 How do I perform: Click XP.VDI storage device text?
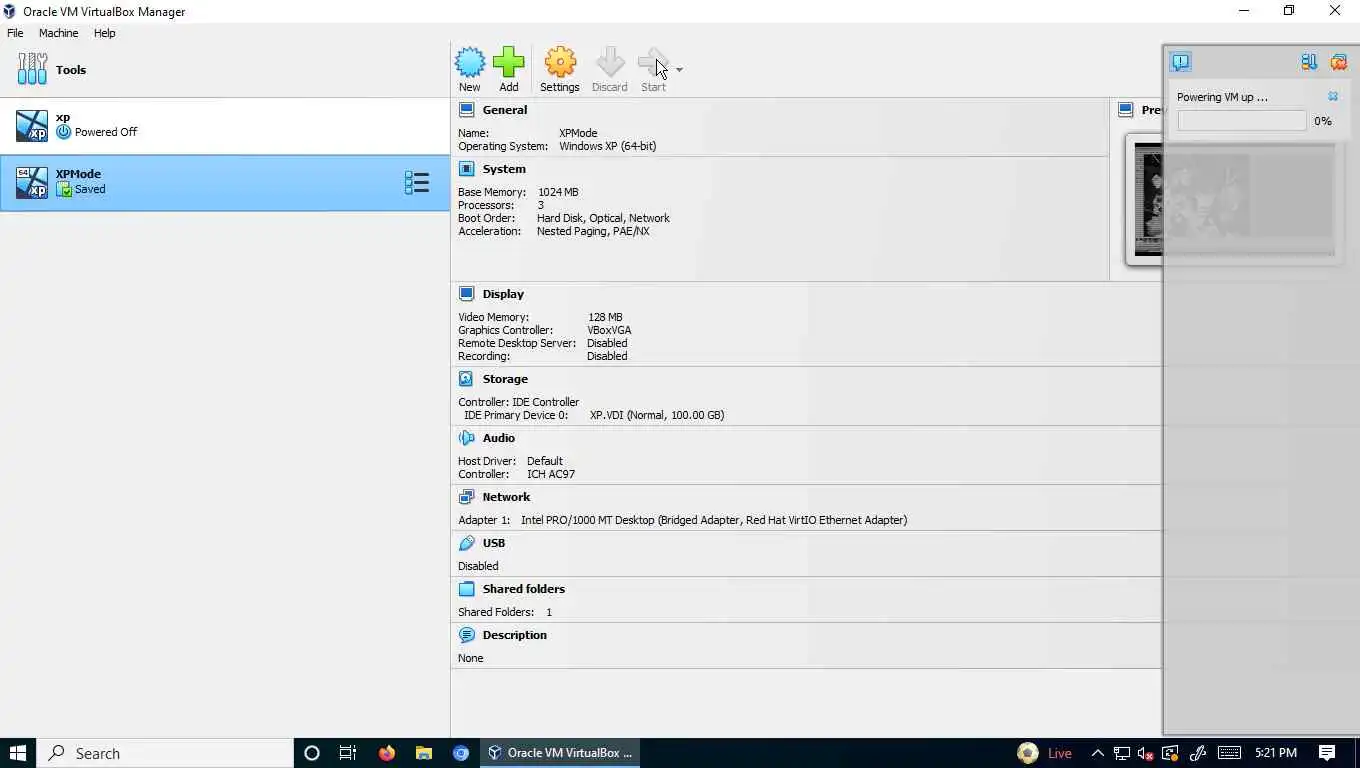coord(656,415)
